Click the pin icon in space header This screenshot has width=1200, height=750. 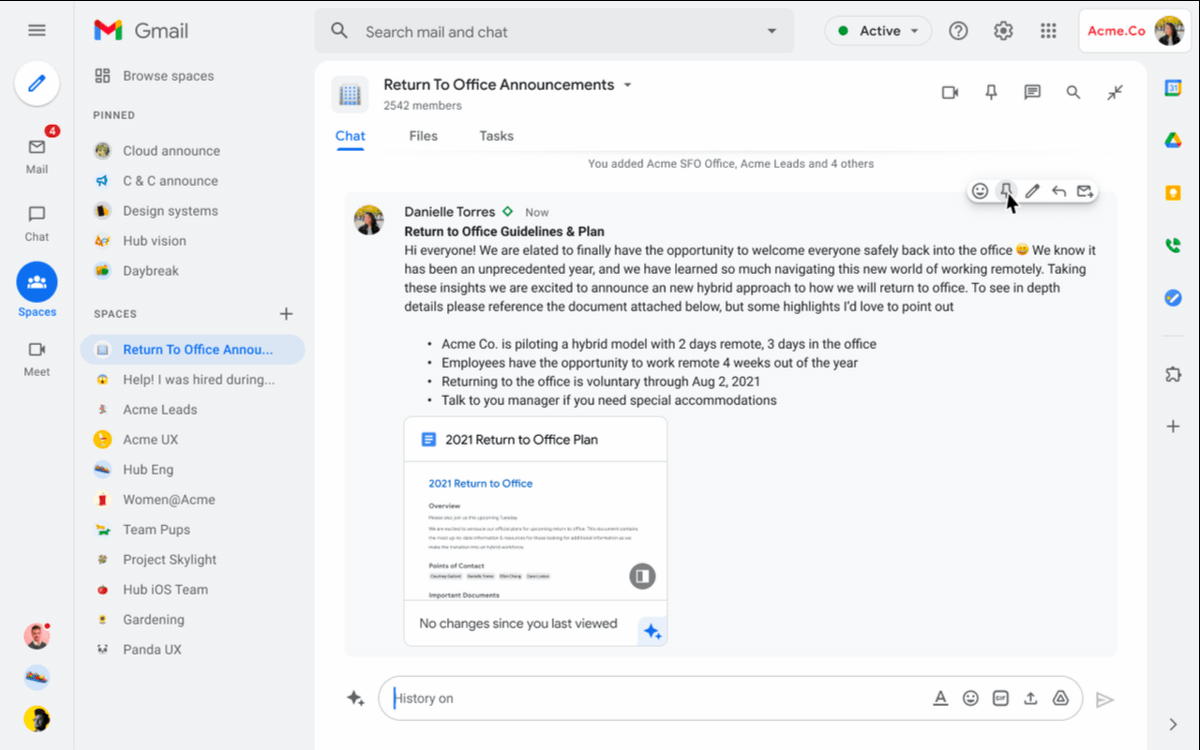pos(991,92)
